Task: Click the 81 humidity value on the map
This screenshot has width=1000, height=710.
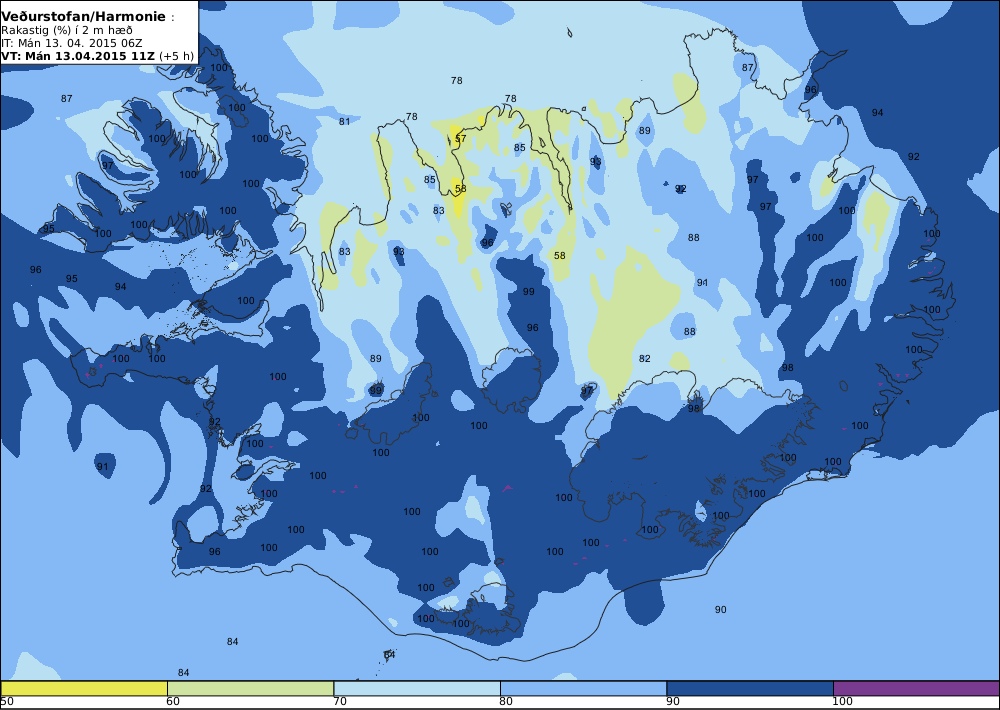Action: point(344,121)
